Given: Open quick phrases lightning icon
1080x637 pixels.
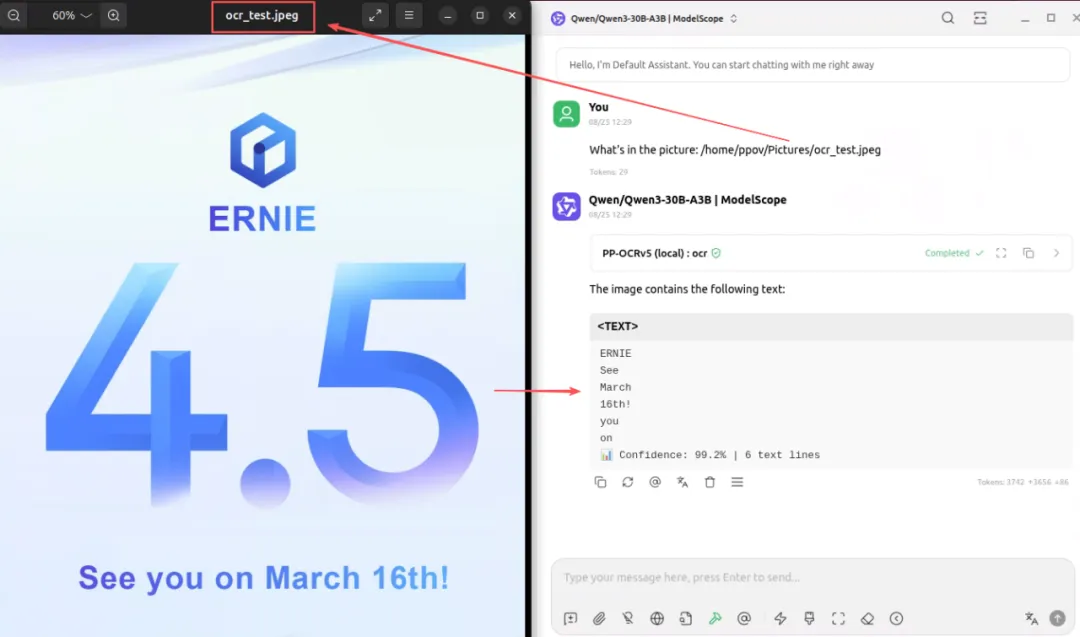Looking at the screenshot, I should tap(780, 618).
